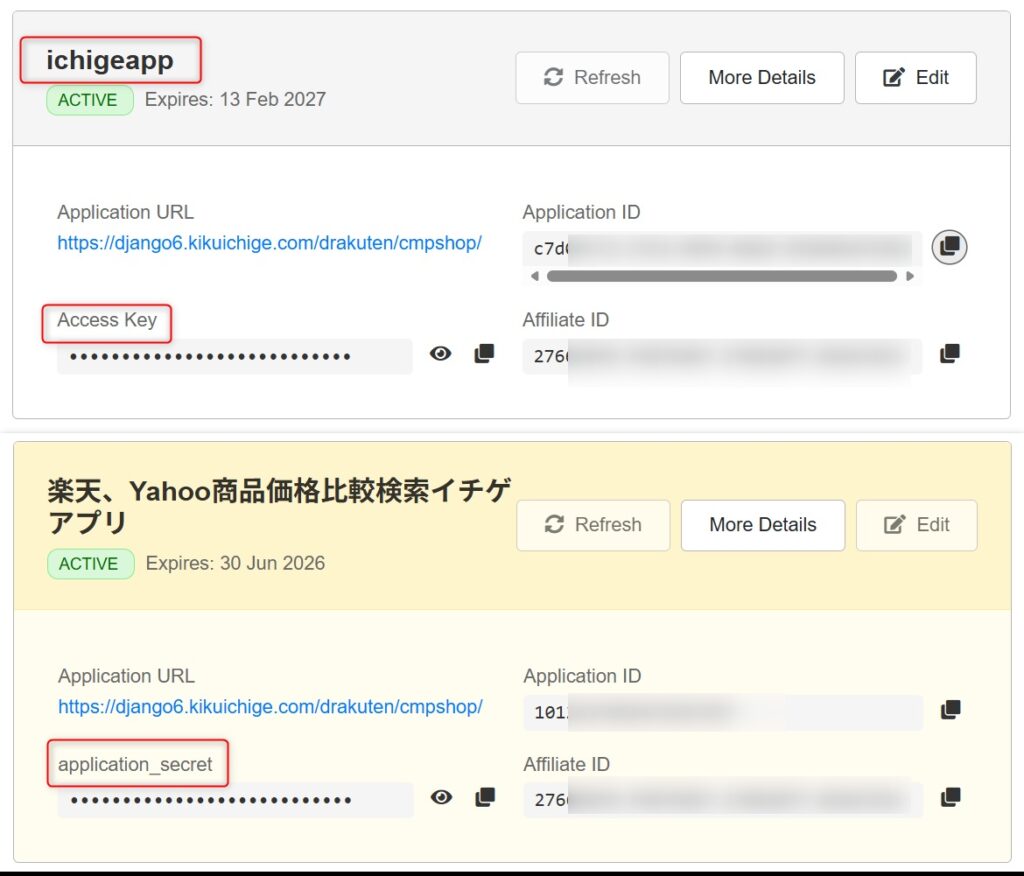
Task: Reveal the Access Key with eye icon
Action: [x=440, y=354]
